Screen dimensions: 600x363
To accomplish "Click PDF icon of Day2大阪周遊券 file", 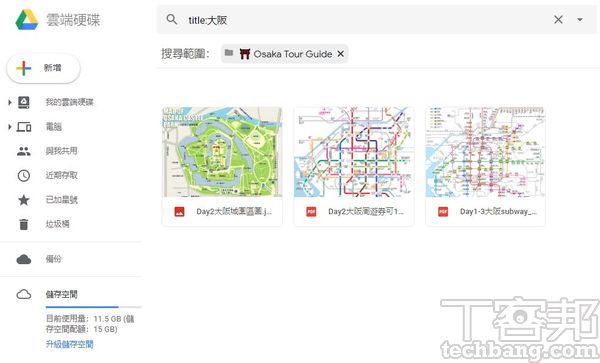I will pyautogui.click(x=311, y=212).
